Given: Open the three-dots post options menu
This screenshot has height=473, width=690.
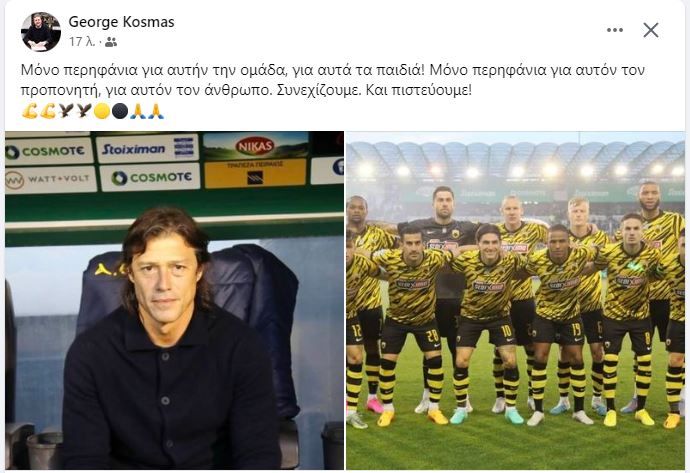Looking at the screenshot, I should coord(615,30).
